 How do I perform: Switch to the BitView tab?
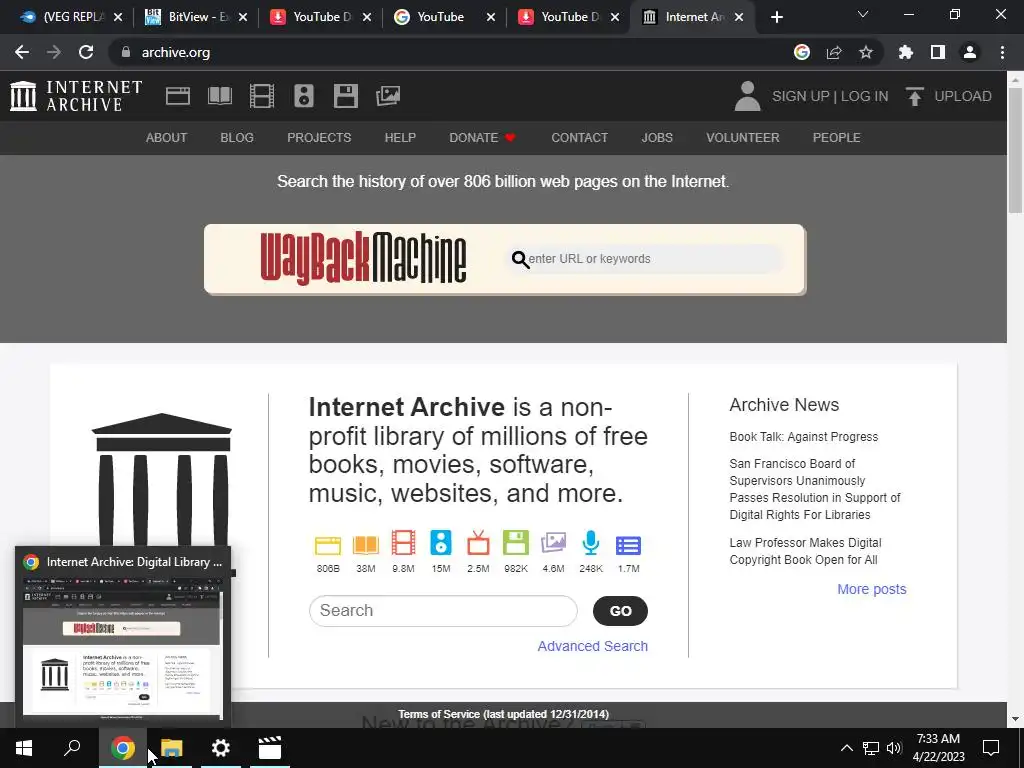tap(196, 17)
